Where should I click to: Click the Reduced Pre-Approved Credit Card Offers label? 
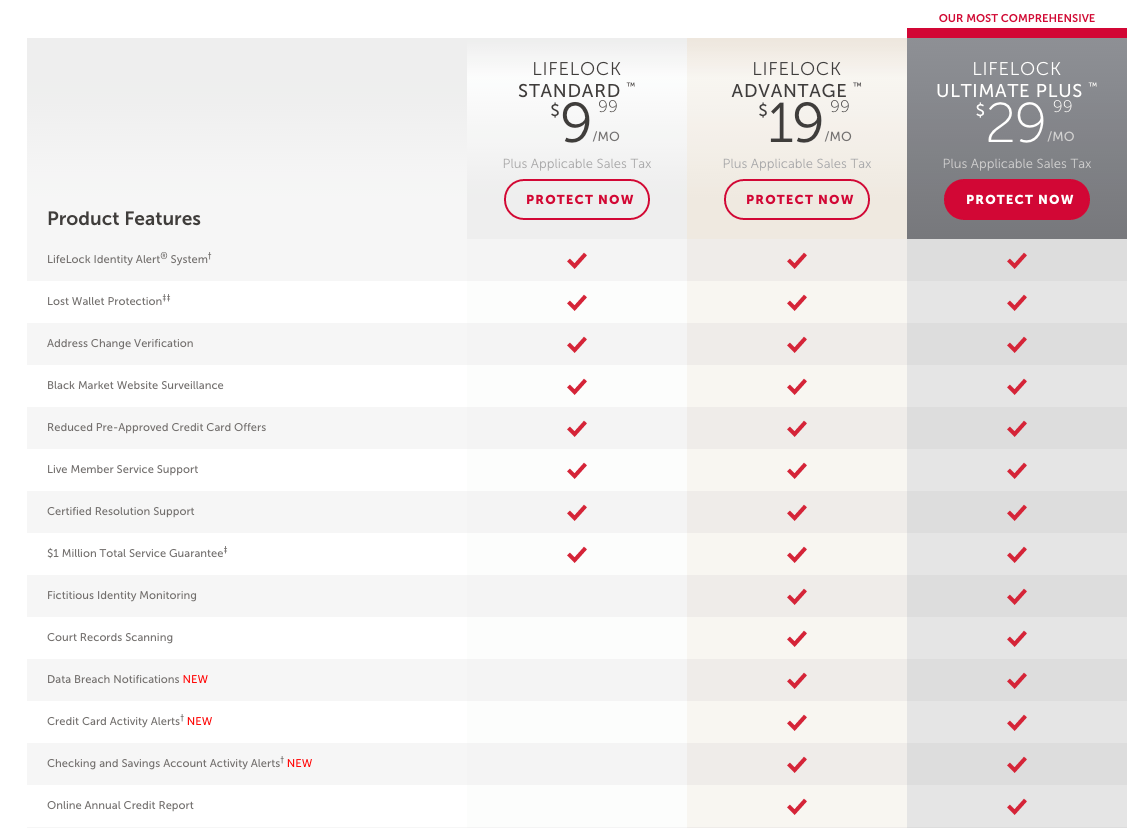[x=156, y=427]
